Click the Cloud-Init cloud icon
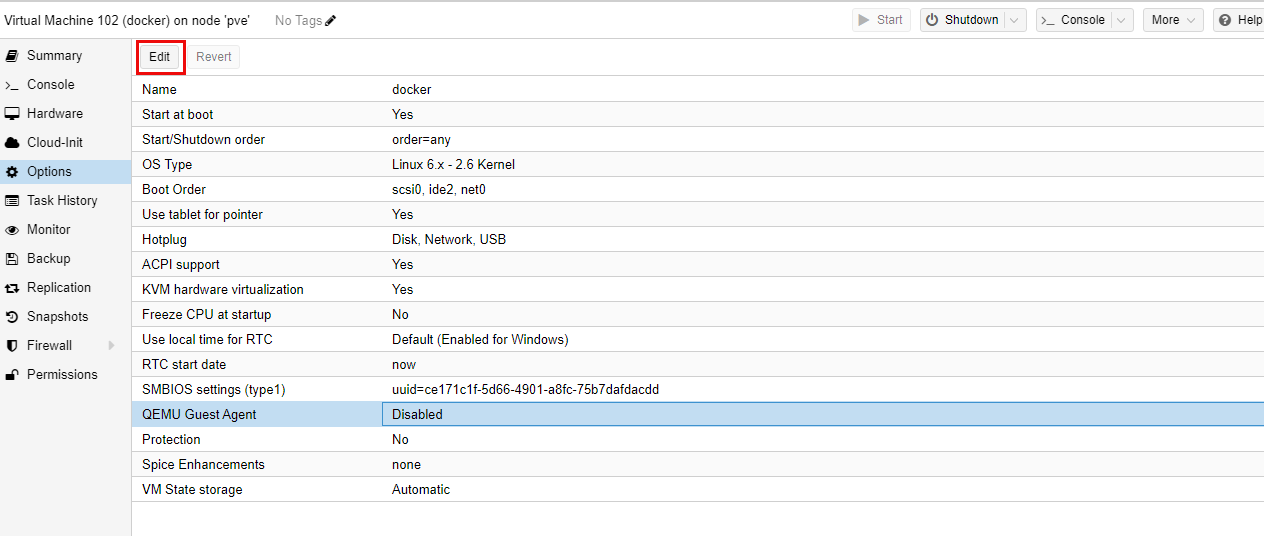Screen dimensions: 1264x536 12,143
